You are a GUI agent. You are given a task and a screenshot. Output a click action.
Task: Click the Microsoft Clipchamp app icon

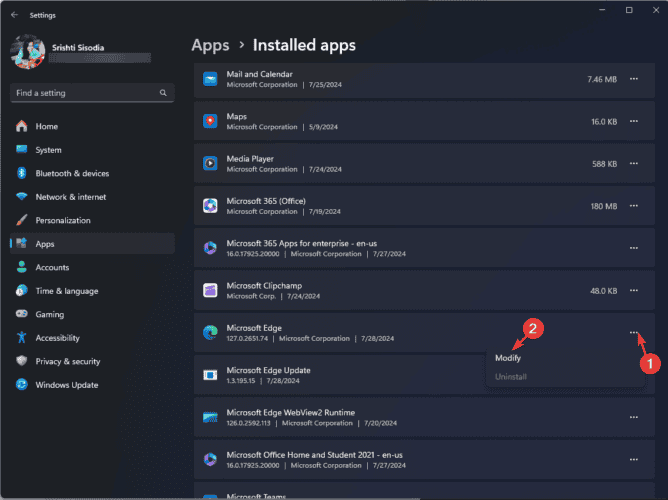tap(210, 290)
